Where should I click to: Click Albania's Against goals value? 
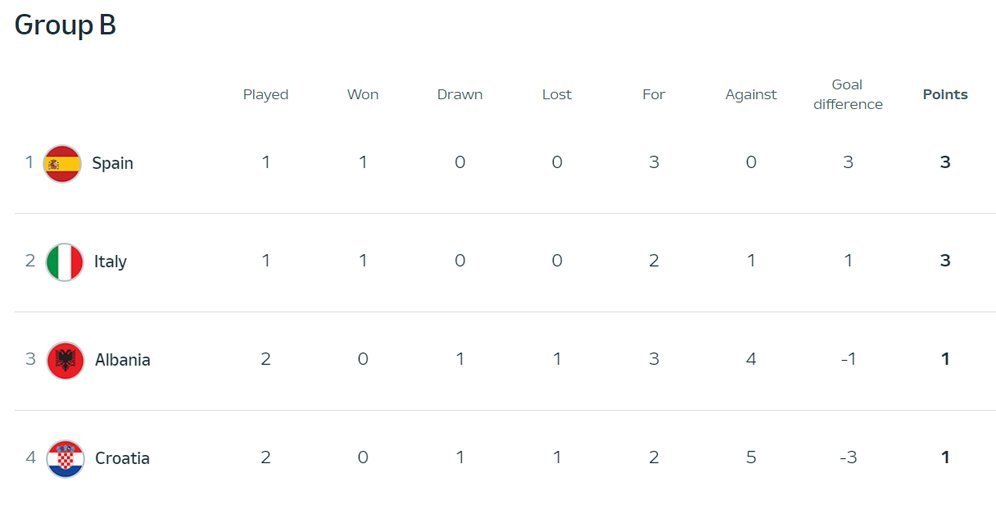tap(751, 360)
